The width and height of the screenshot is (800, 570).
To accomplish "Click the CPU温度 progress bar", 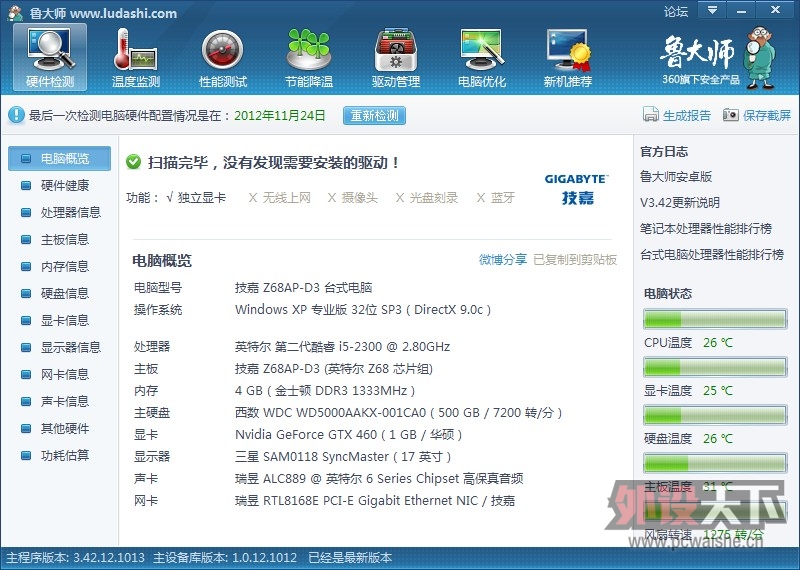I will tap(715, 319).
